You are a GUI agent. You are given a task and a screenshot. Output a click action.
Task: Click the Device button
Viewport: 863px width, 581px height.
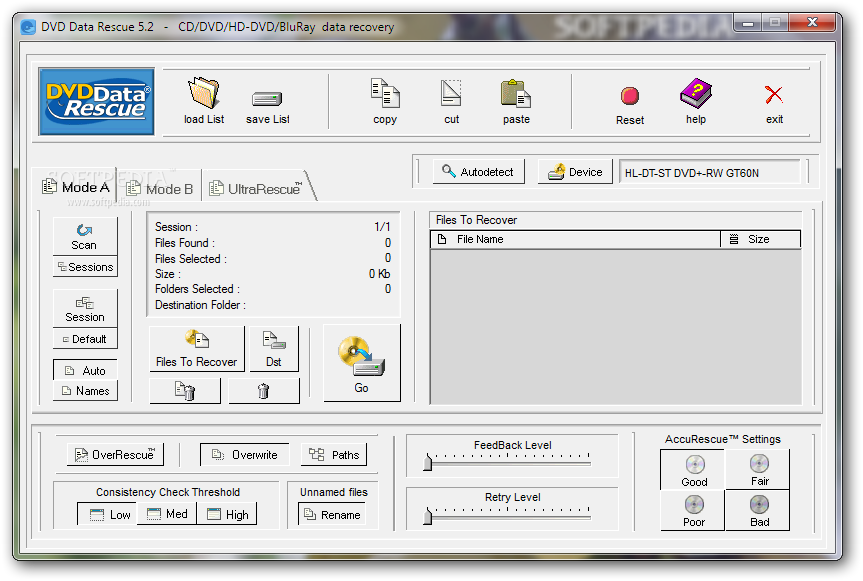click(575, 172)
